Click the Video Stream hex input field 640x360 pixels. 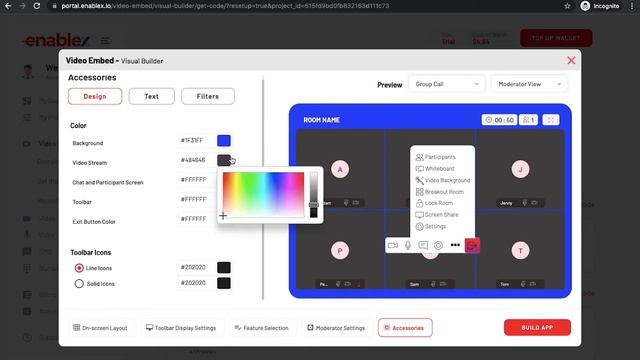pyautogui.click(x=195, y=160)
